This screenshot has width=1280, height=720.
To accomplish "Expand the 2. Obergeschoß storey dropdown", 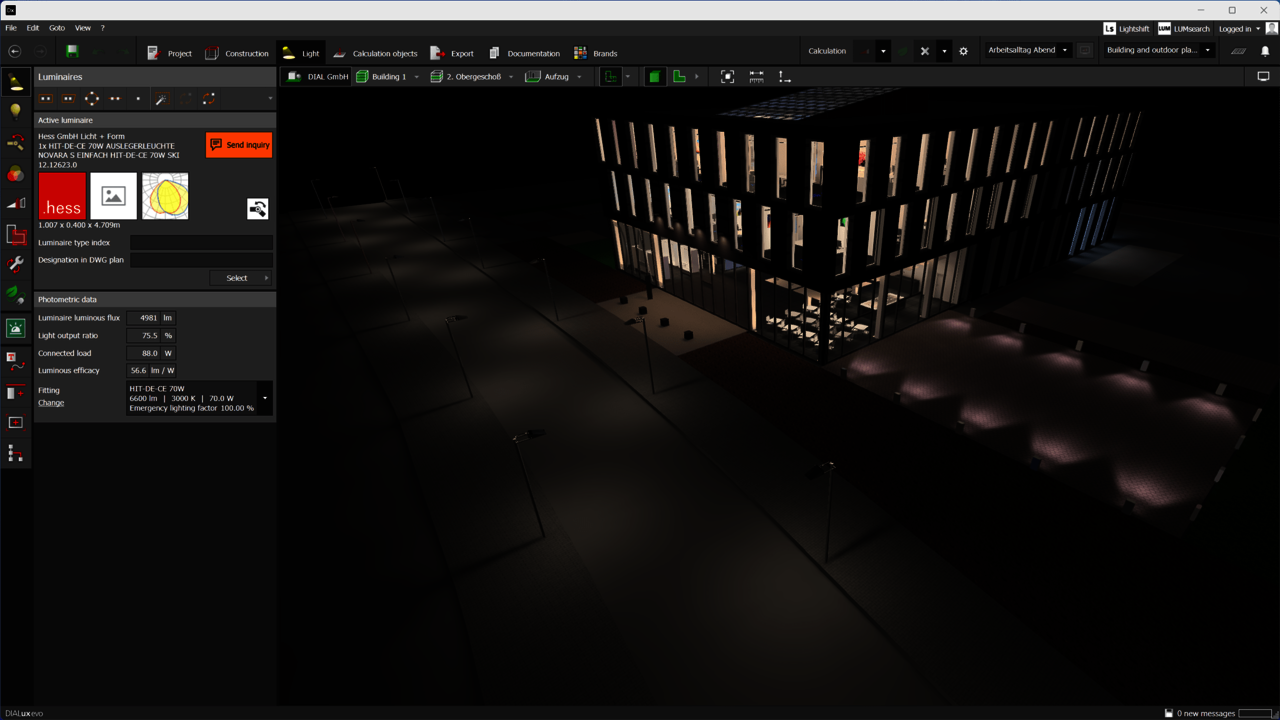I will [511, 77].
